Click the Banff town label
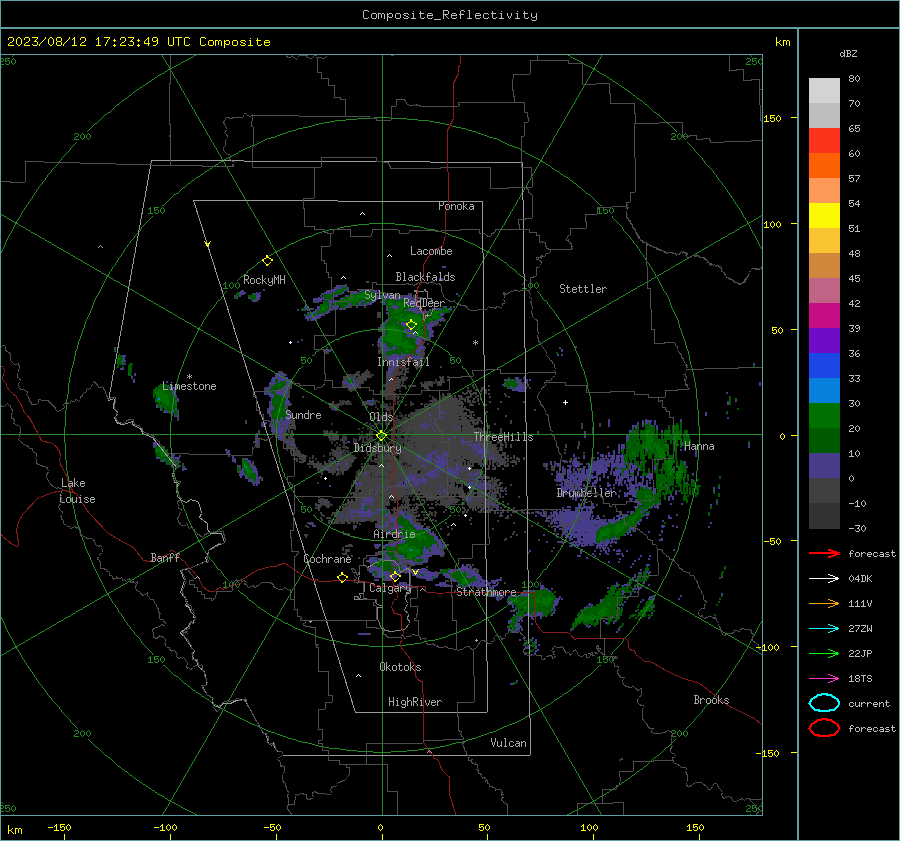Image resolution: width=900 pixels, height=841 pixels. tap(165, 557)
